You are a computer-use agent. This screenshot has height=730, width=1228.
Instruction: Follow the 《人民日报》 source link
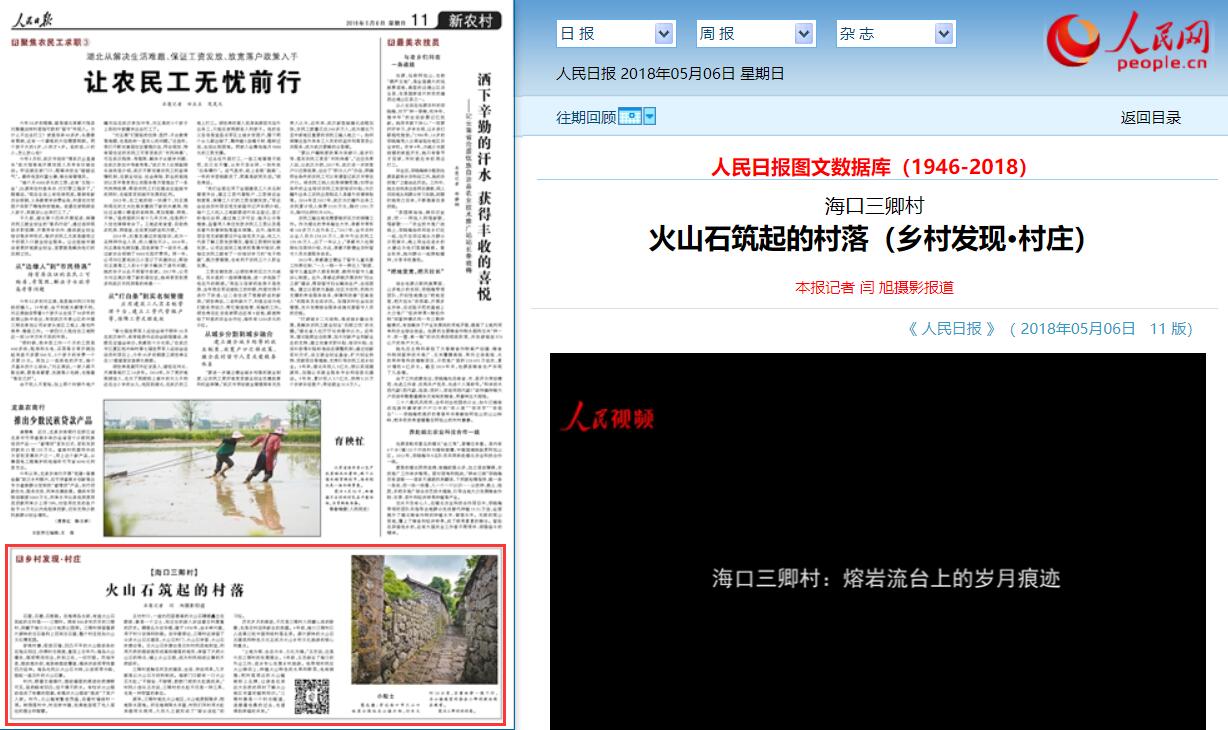click(951, 329)
